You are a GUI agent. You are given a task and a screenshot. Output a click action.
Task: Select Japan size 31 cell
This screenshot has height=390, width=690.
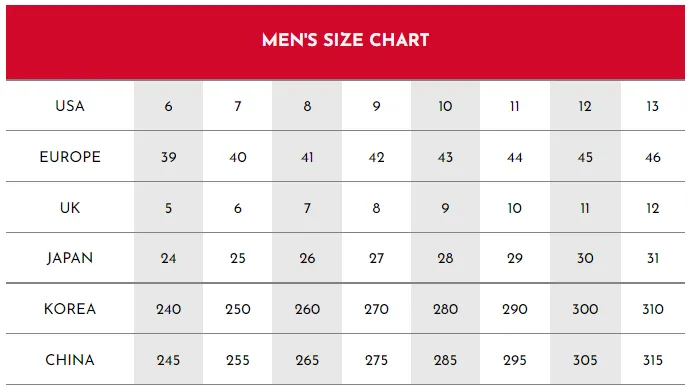[x=653, y=258]
